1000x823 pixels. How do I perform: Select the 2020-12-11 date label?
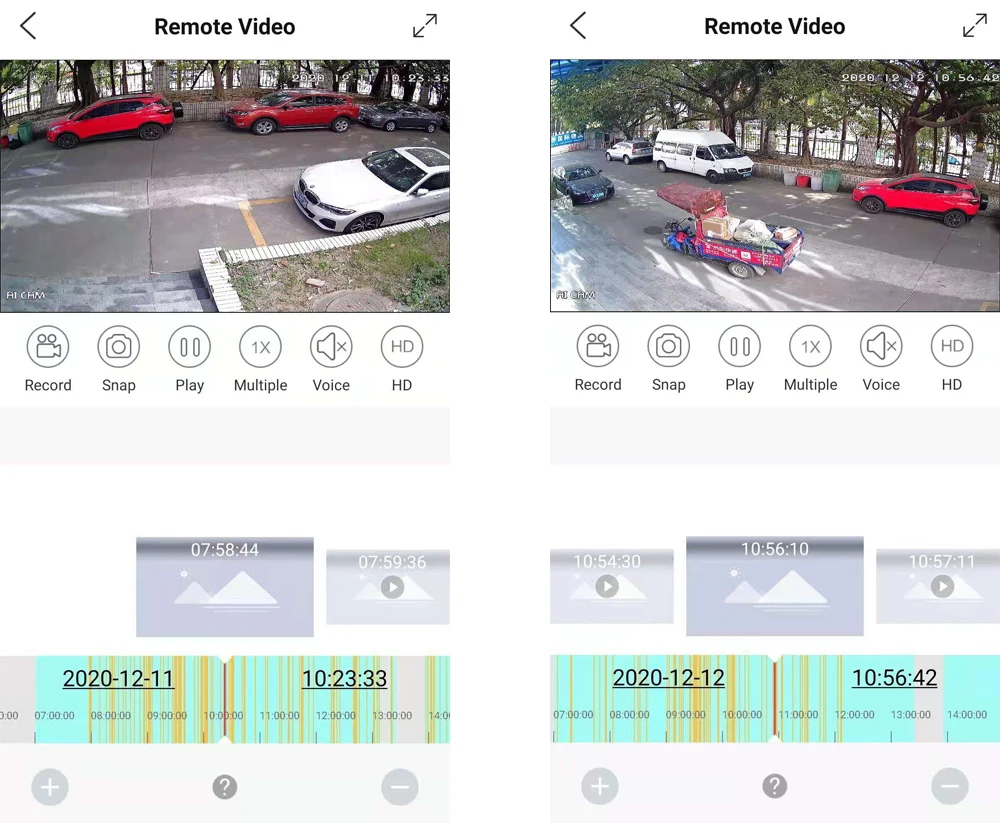pyautogui.click(x=118, y=678)
